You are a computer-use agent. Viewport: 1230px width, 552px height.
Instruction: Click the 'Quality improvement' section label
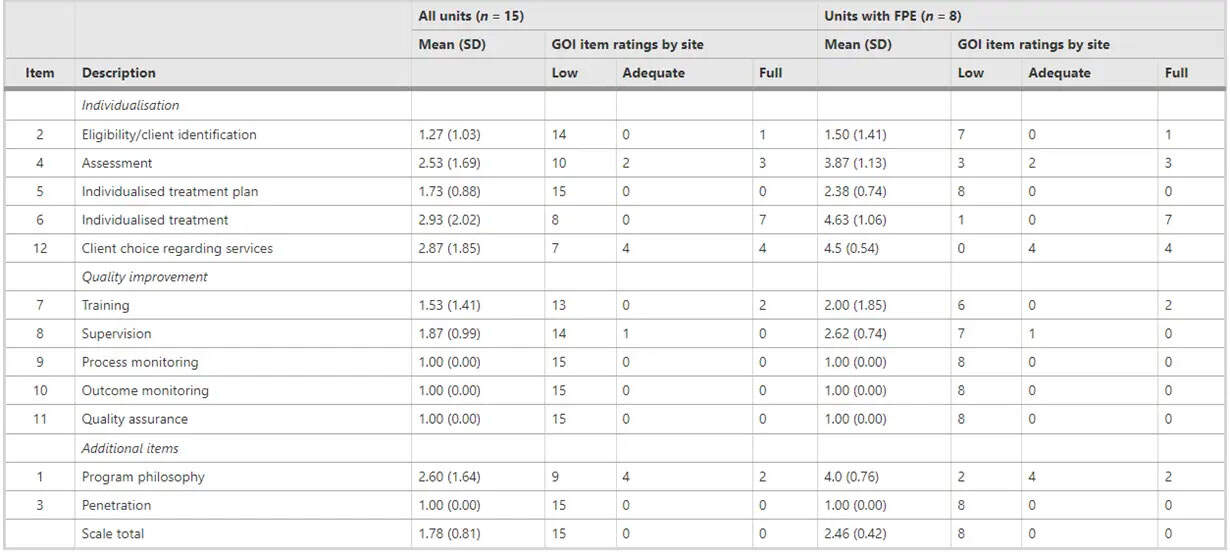point(145,277)
